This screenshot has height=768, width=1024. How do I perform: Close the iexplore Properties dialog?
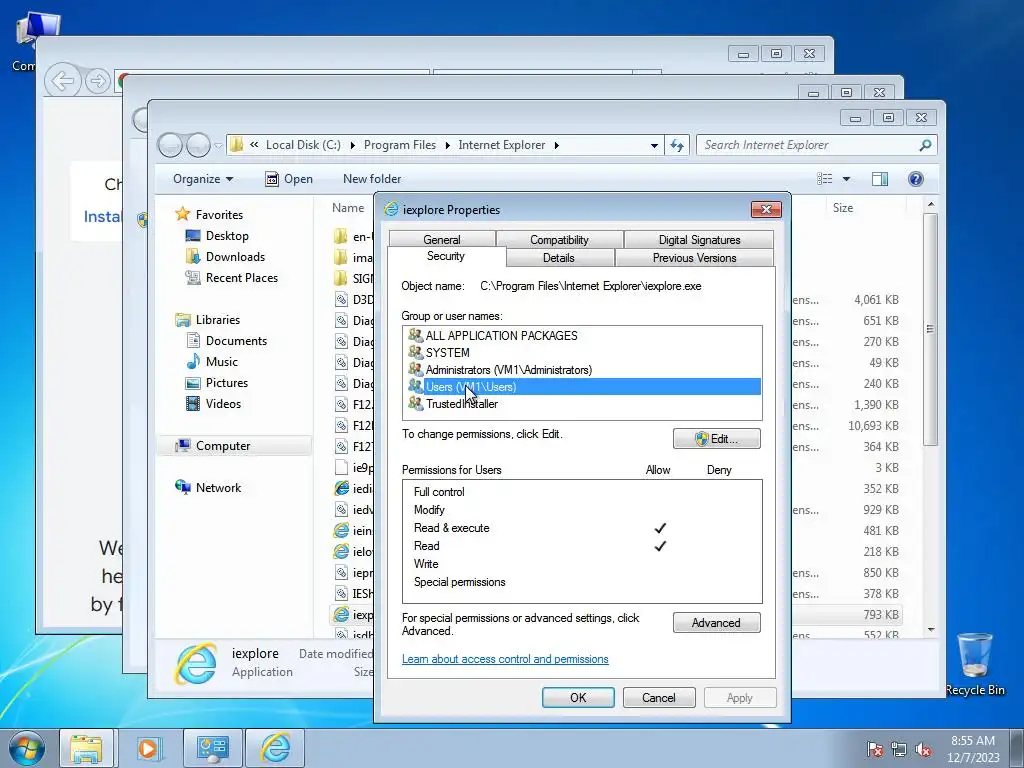pyautogui.click(x=766, y=209)
